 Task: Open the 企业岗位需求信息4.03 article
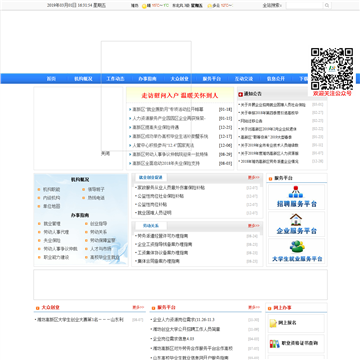click(174, 339)
